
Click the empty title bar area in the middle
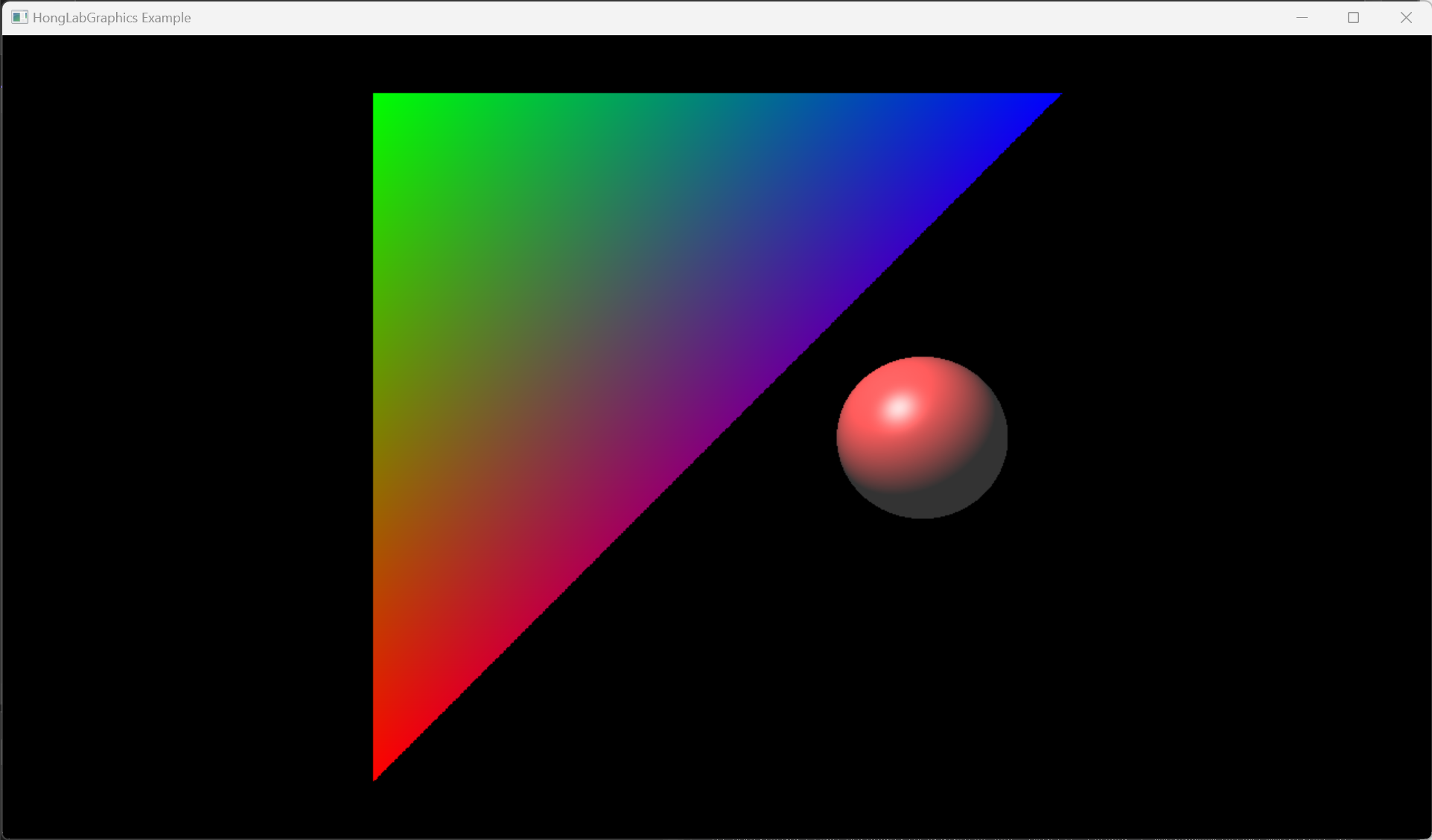[x=715, y=17]
